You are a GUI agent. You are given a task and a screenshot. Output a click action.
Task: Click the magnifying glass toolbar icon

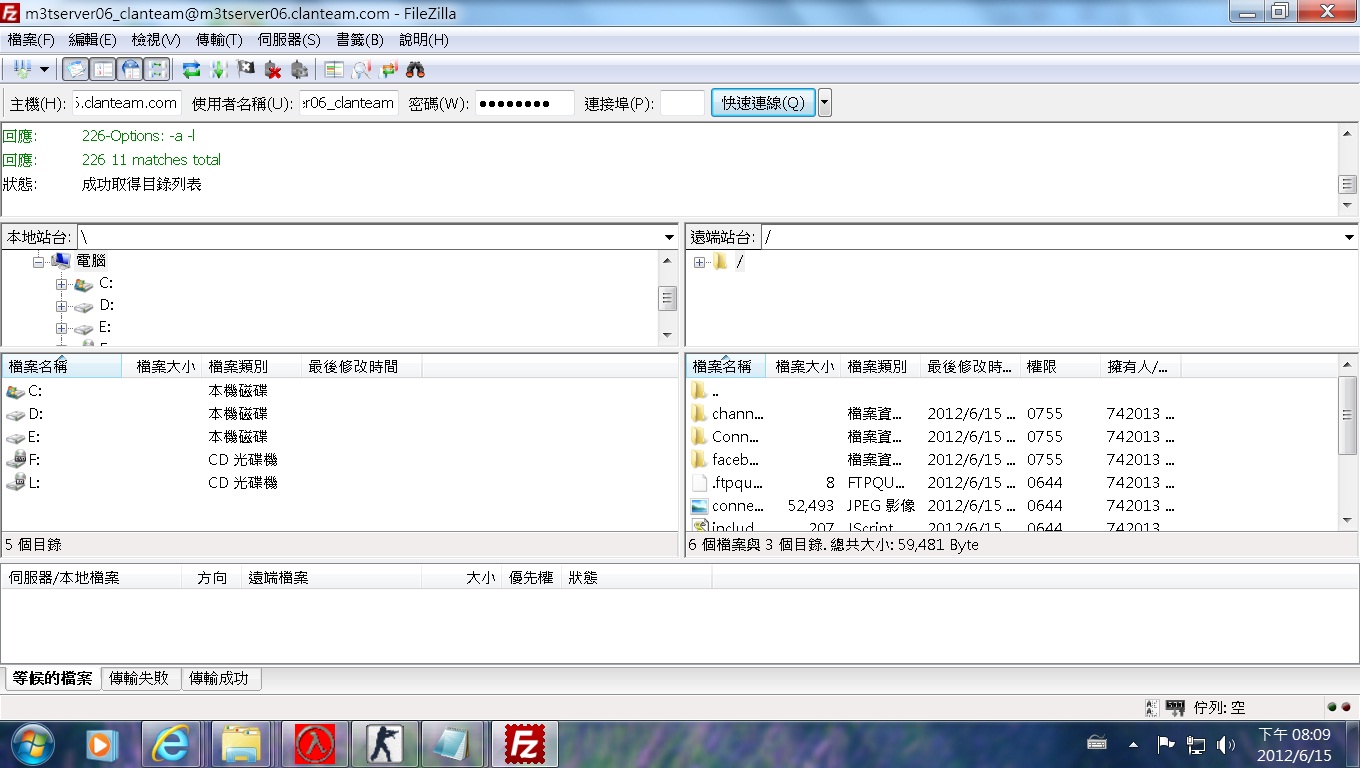tap(361, 69)
